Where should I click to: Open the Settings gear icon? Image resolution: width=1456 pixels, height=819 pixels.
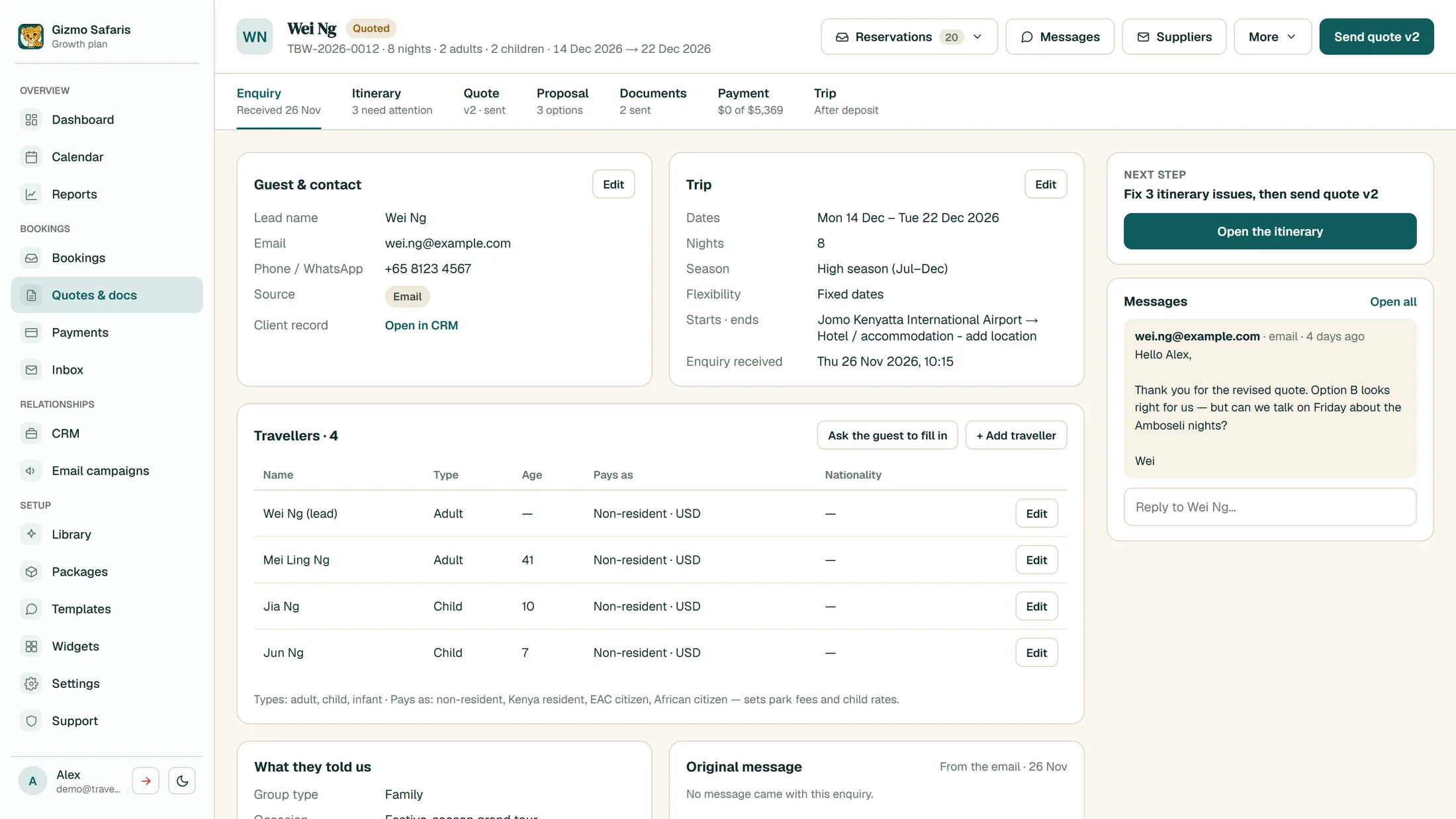(31, 683)
